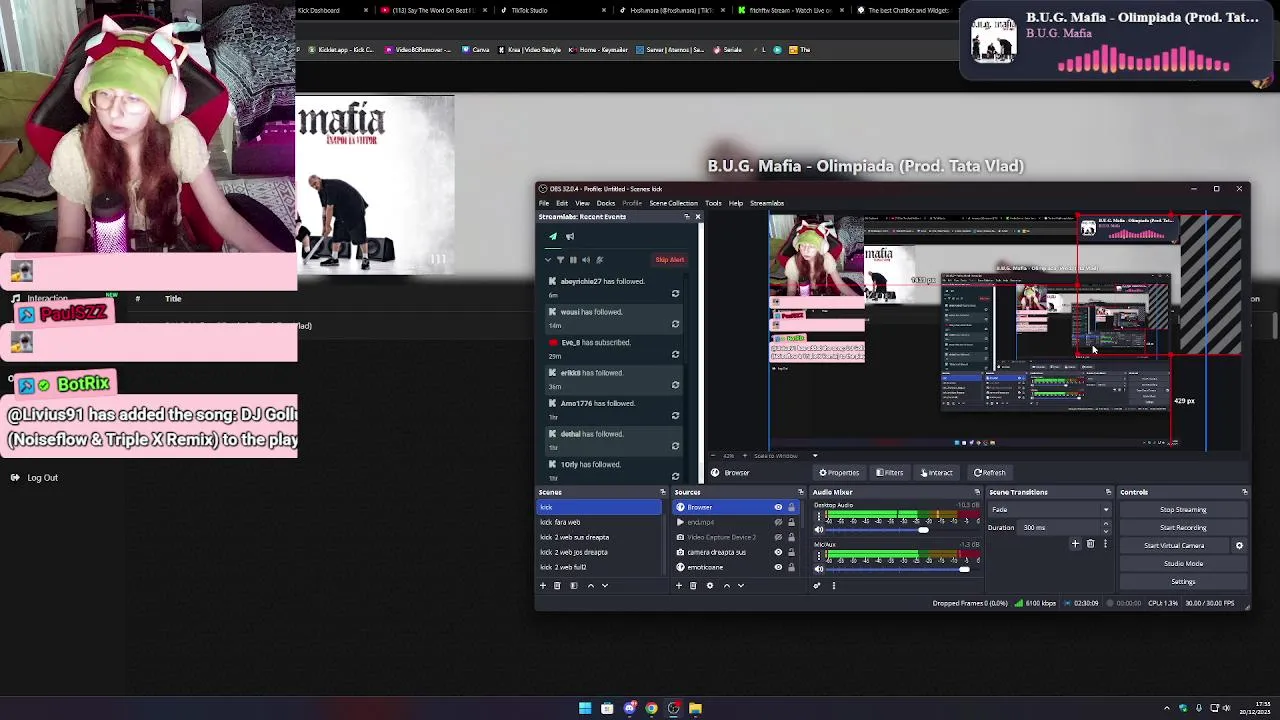Open the Fade transition dropdown
The image size is (1280, 720).
click(x=1050, y=510)
